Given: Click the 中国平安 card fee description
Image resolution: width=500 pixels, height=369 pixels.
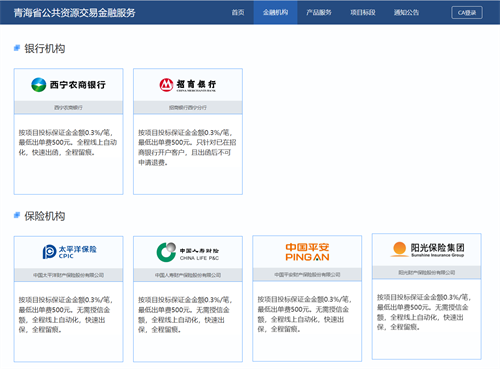Looking at the screenshot, I should point(304,314).
